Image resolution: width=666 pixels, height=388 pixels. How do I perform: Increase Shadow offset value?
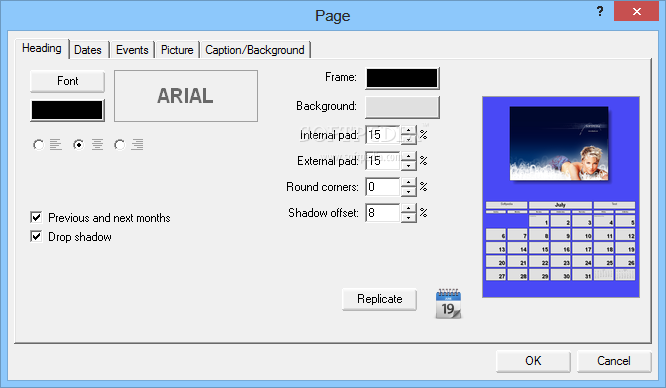click(409, 208)
